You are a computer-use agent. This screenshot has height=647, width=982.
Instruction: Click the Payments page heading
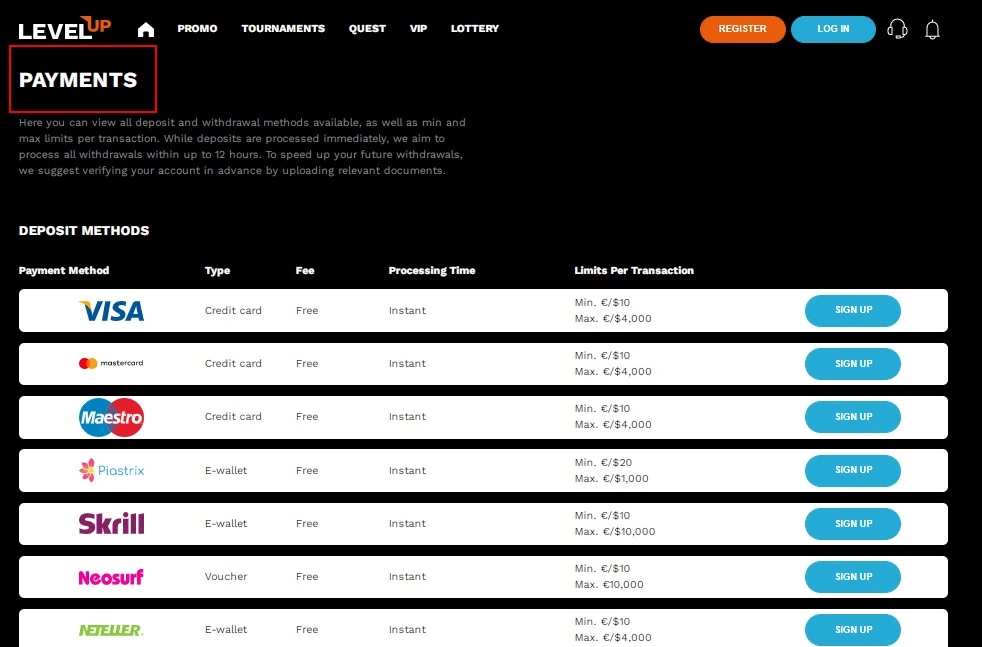point(78,80)
